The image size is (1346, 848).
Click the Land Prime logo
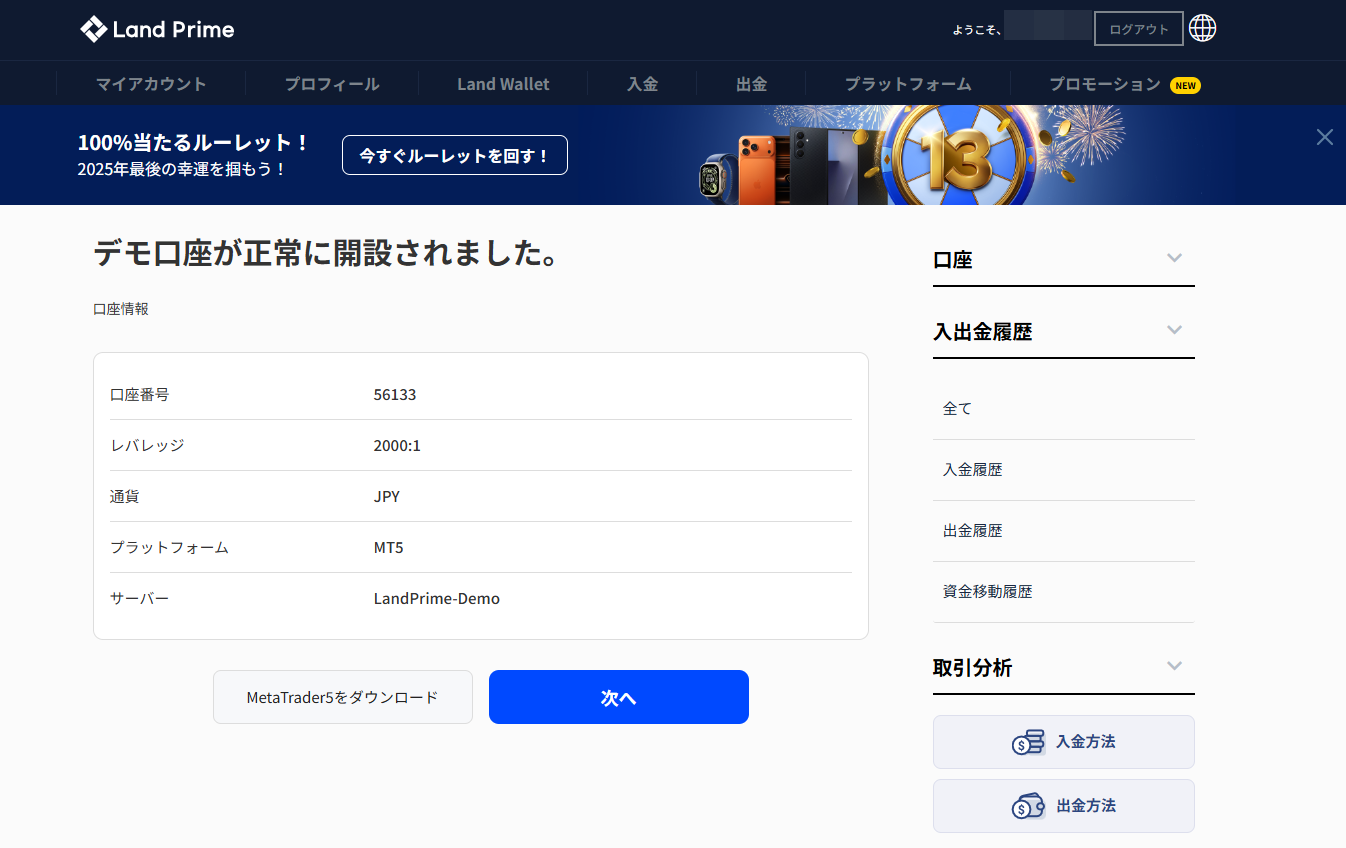157,29
